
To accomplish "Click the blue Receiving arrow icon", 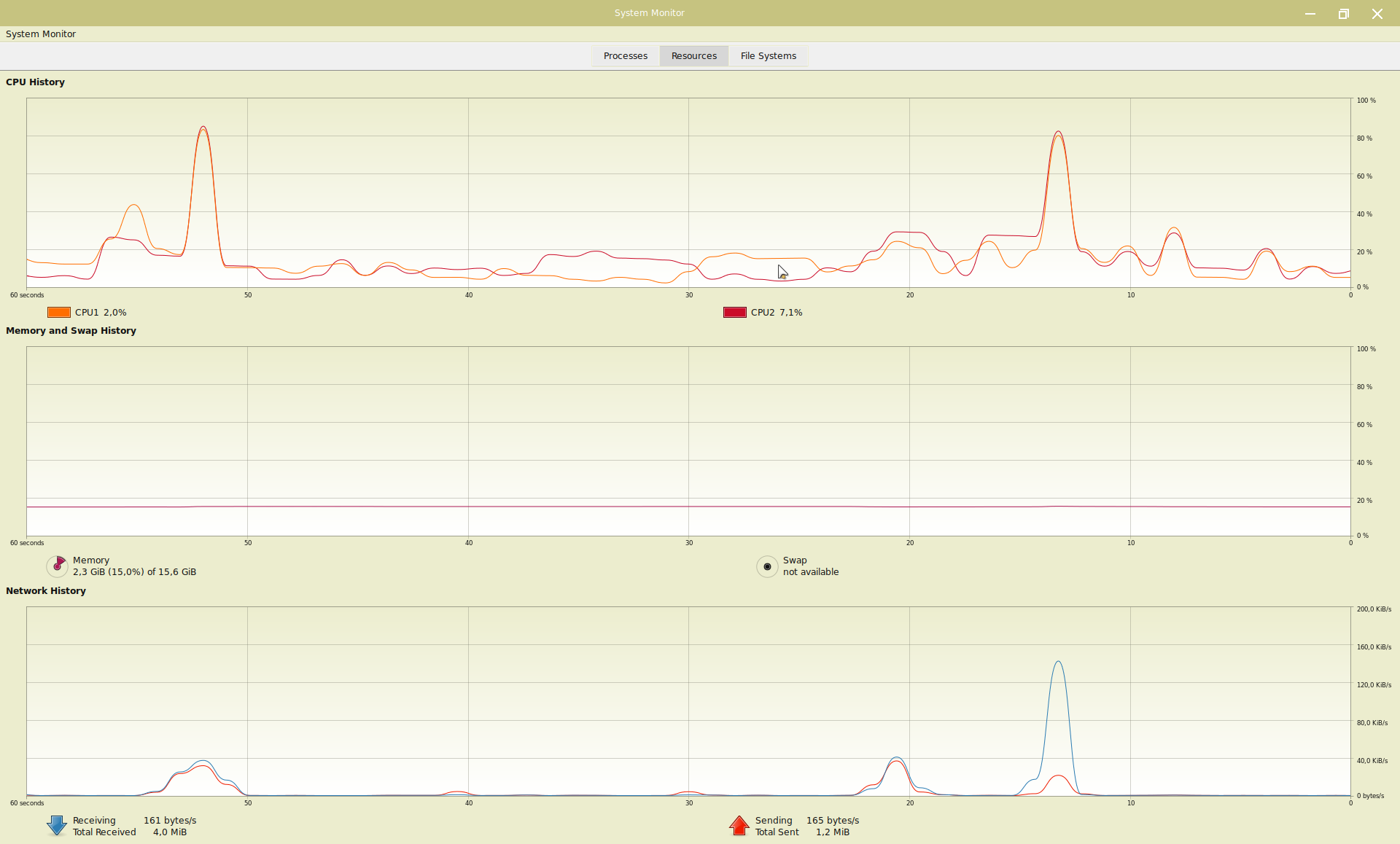I will coord(56,826).
